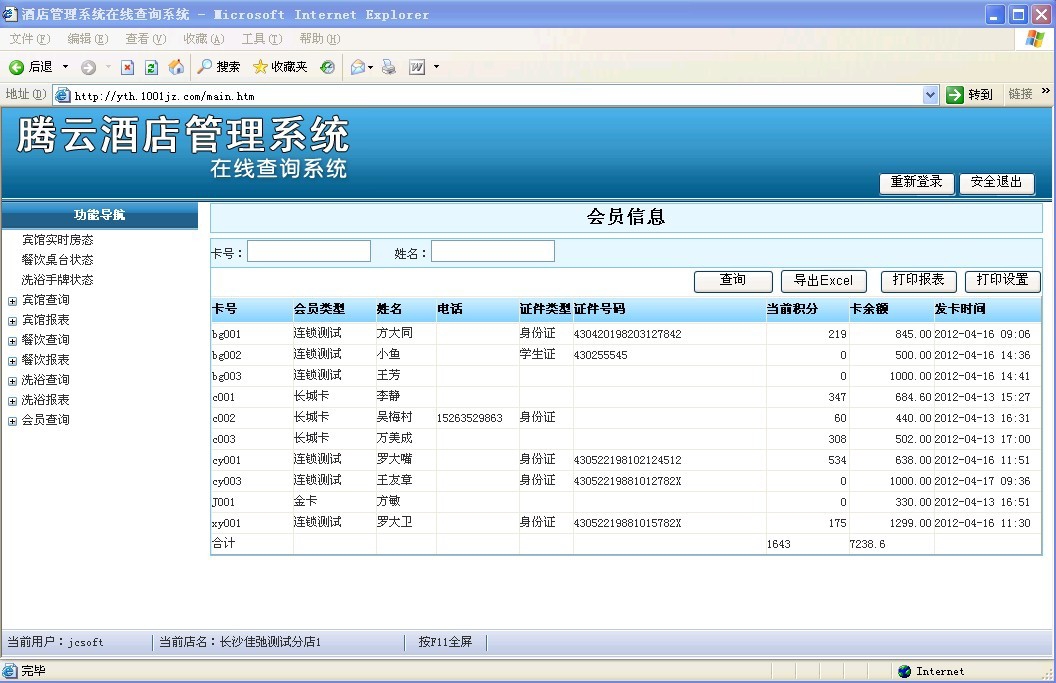Open the 收藏(A) menu
Image resolution: width=1056 pixels, height=683 pixels.
[x=203, y=39]
